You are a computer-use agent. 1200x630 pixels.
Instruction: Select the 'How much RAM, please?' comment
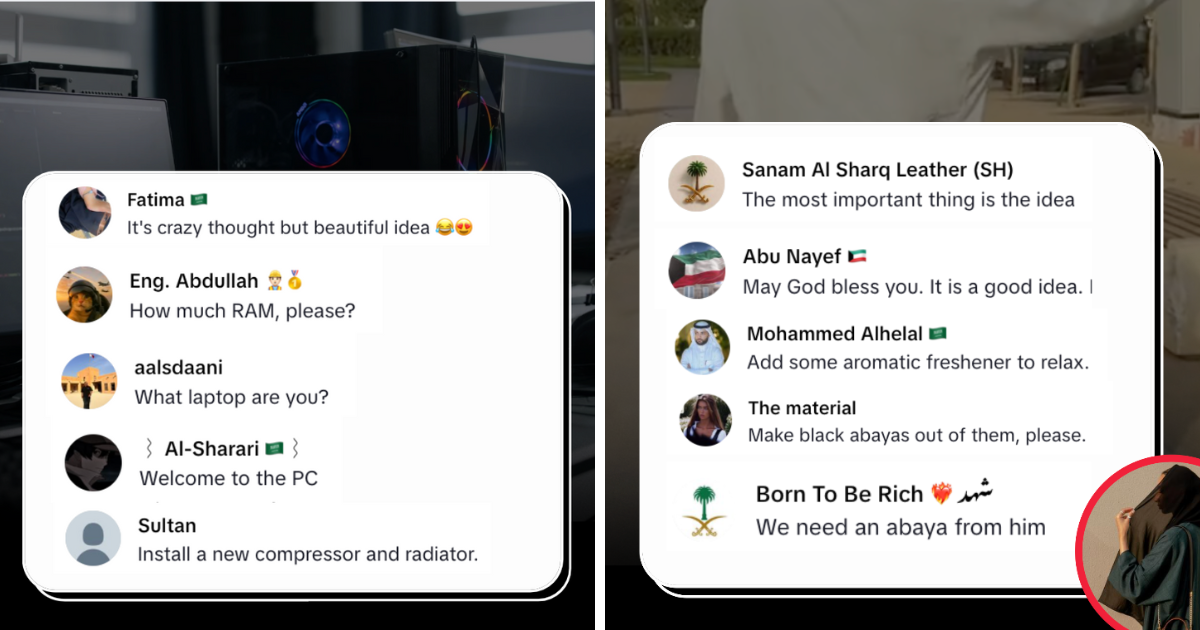(243, 311)
